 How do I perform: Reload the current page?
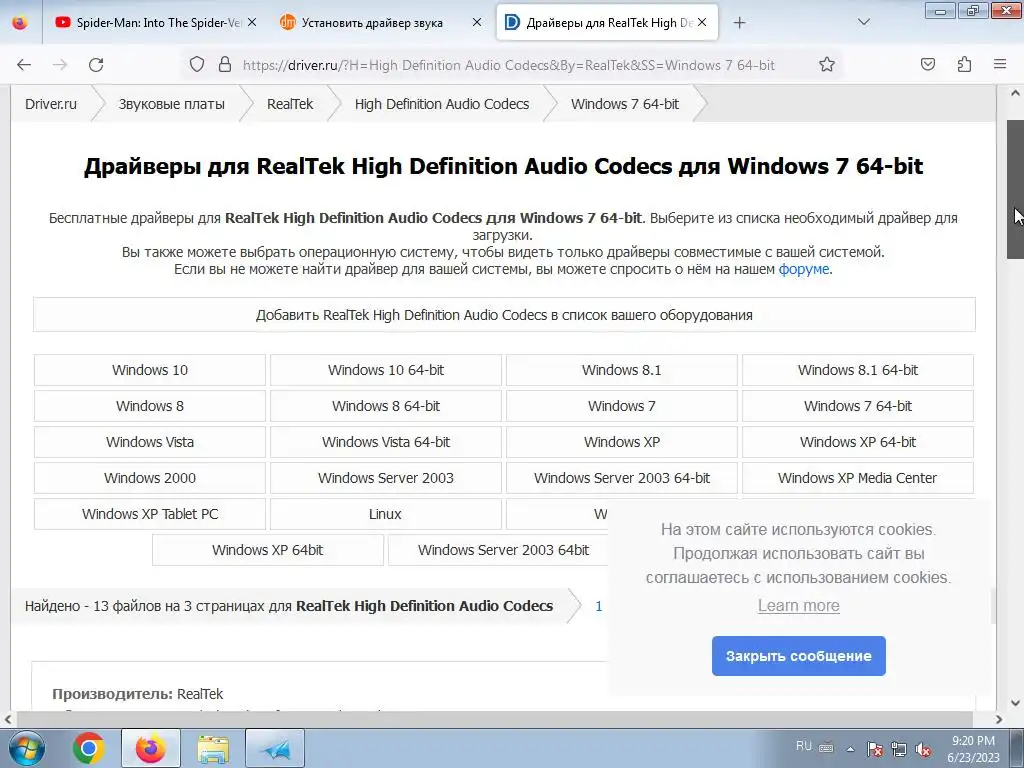(x=96, y=65)
